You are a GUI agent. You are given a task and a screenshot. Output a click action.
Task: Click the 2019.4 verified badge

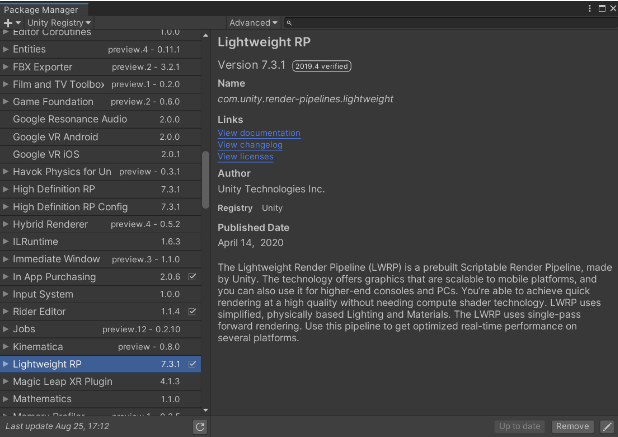[x=322, y=66]
